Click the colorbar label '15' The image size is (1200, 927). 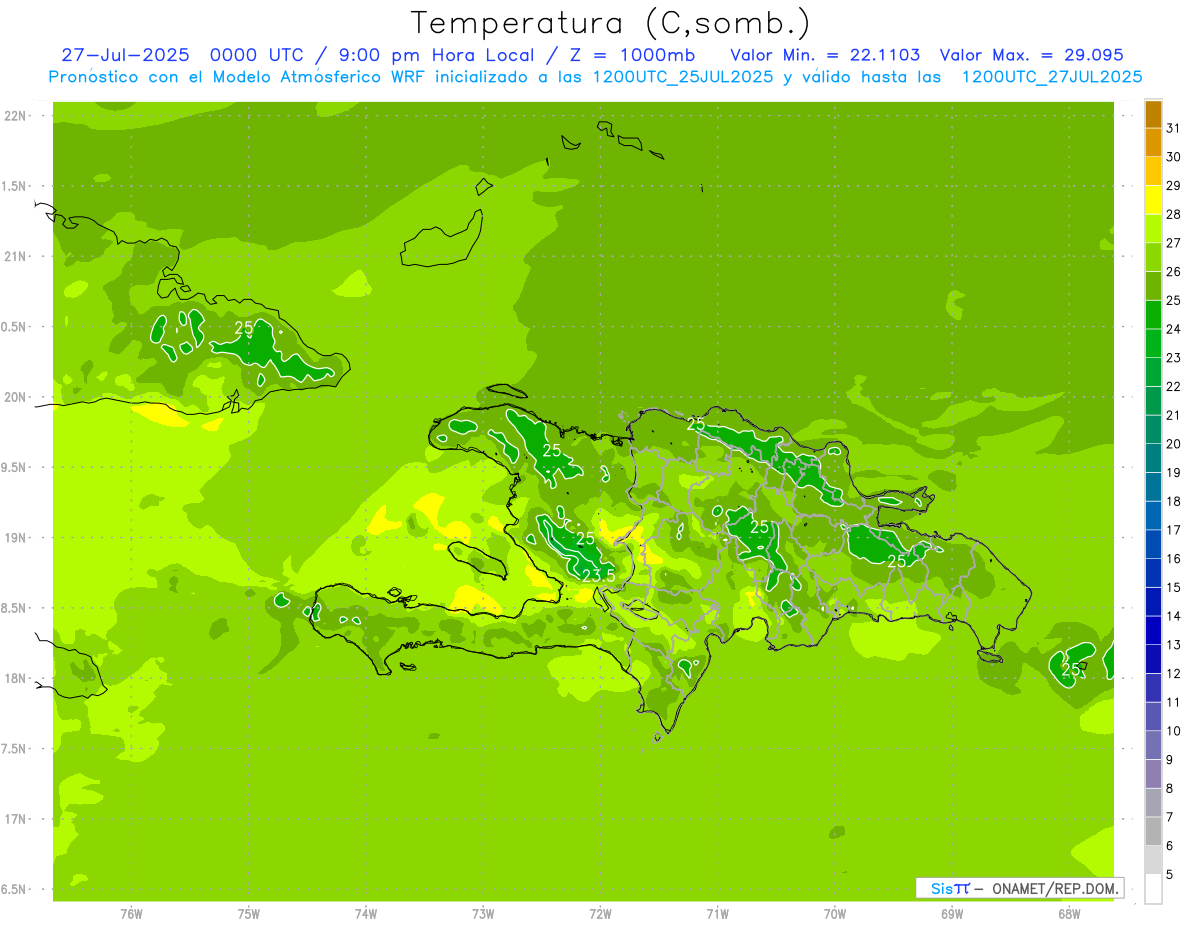[1174, 587]
